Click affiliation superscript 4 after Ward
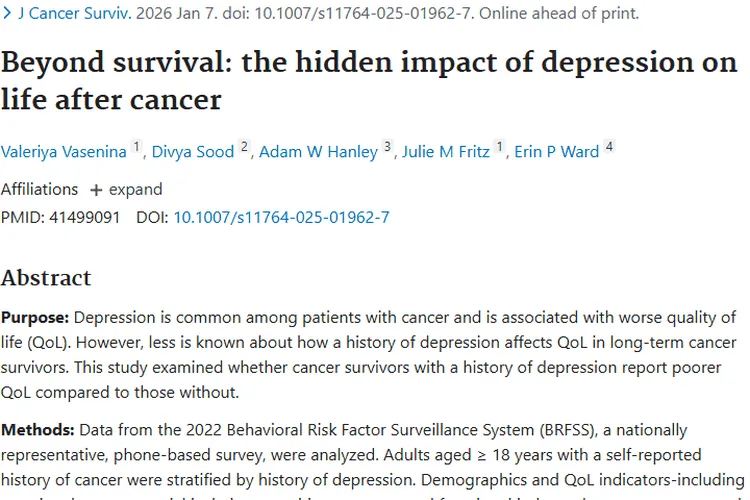This screenshot has width=750, height=500. click(x=609, y=148)
